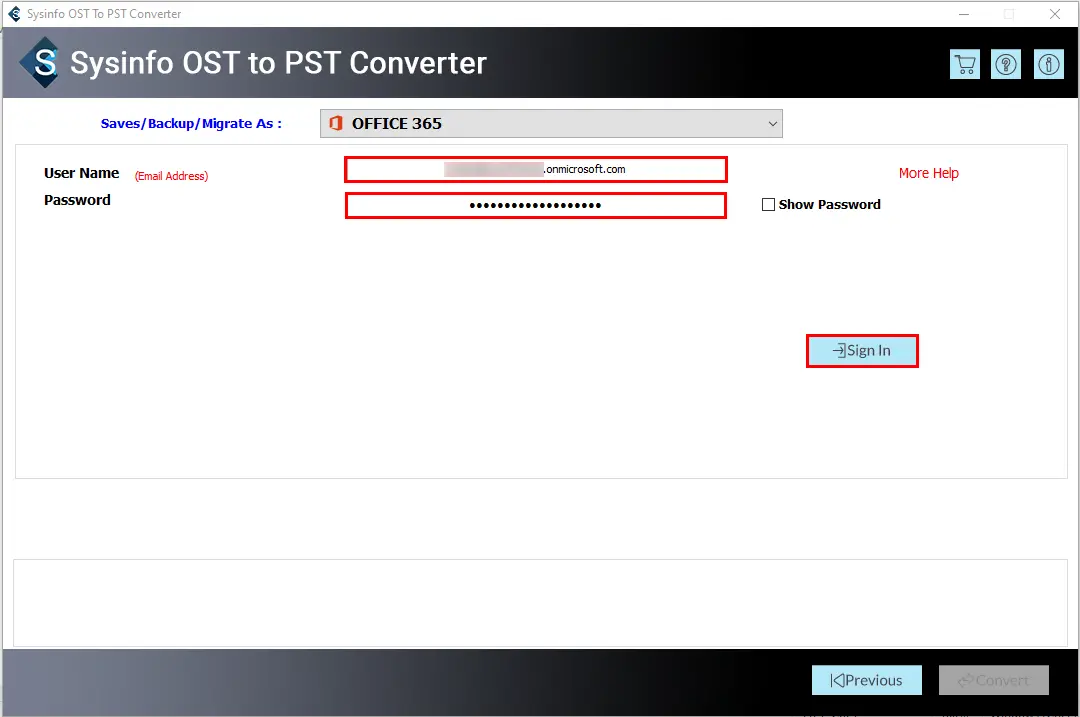Click the User Name email field
The image size is (1080, 717).
coord(536,169)
